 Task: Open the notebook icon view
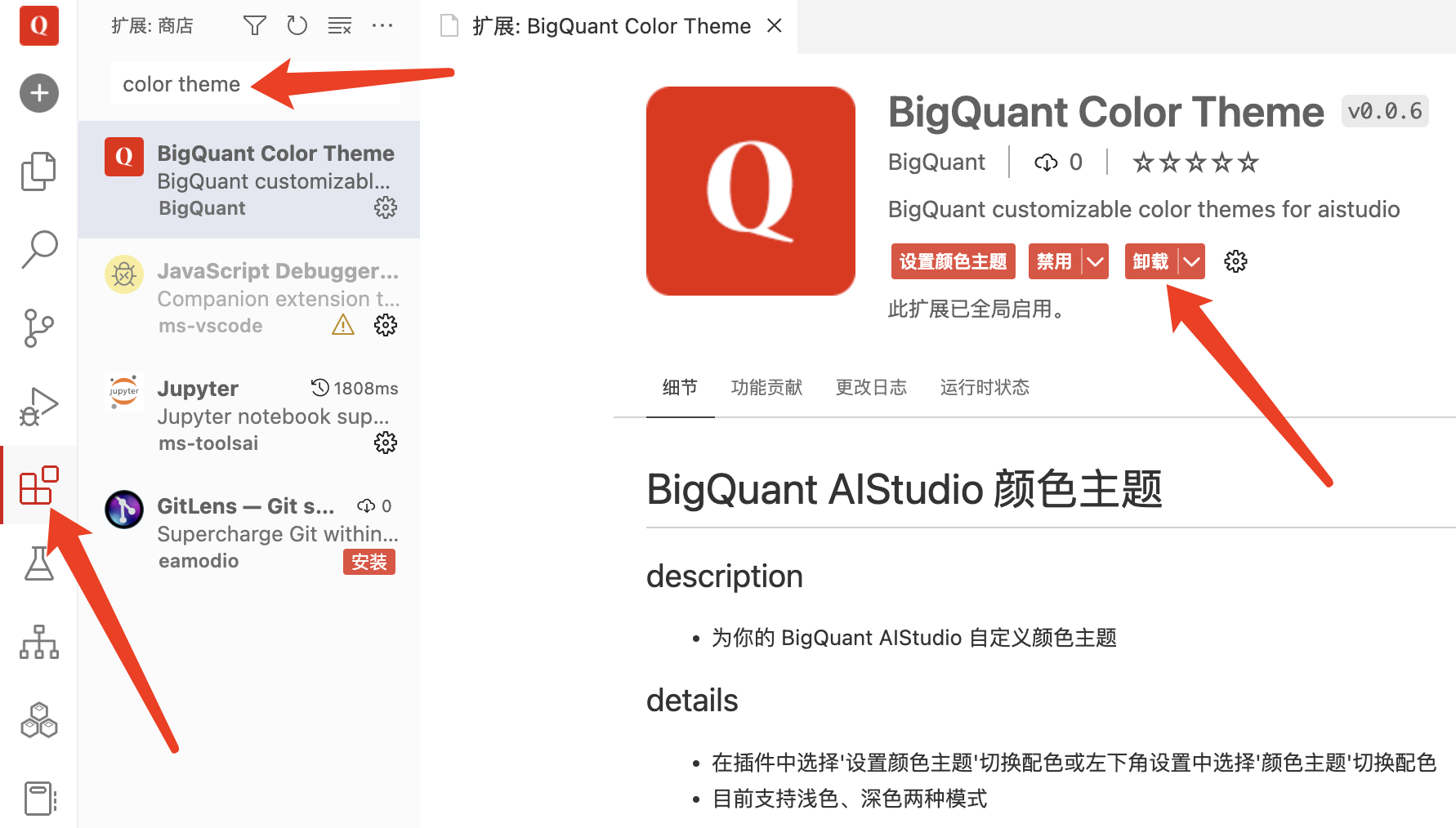click(39, 798)
